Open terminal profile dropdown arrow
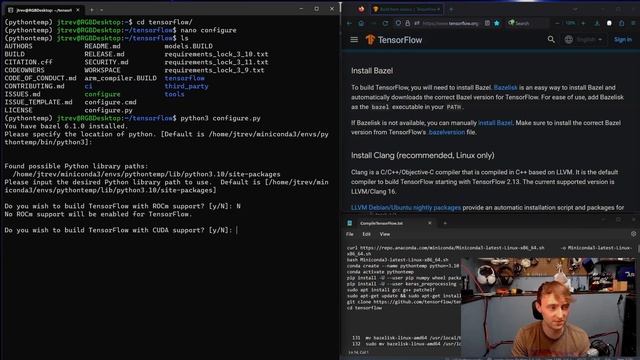Image resolution: width=640 pixels, height=360 pixels. (101, 9)
